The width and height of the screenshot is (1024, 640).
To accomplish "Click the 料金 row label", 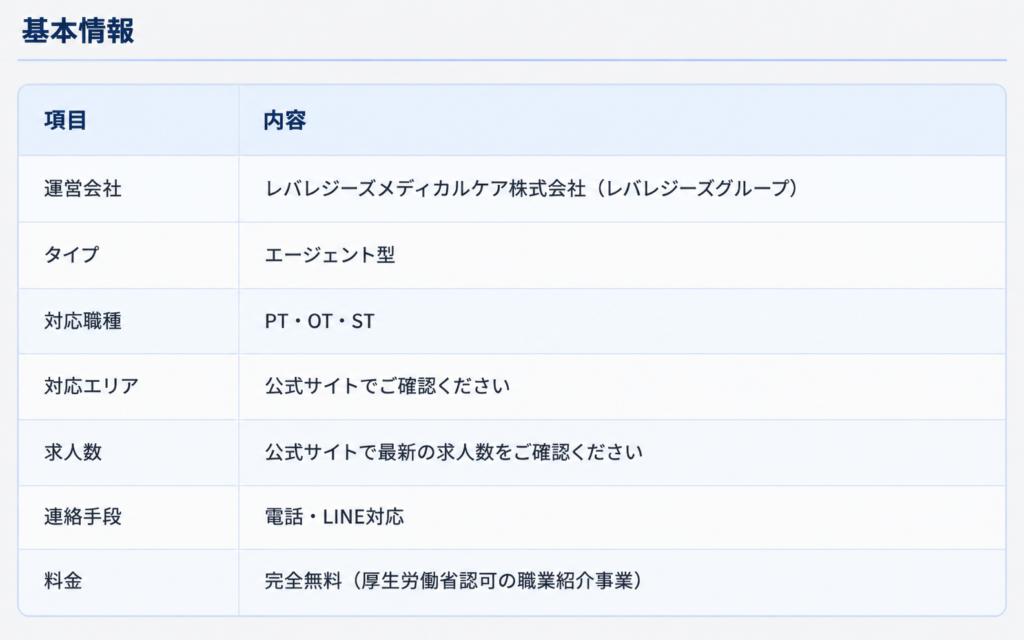I will pyautogui.click(x=63, y=581).
